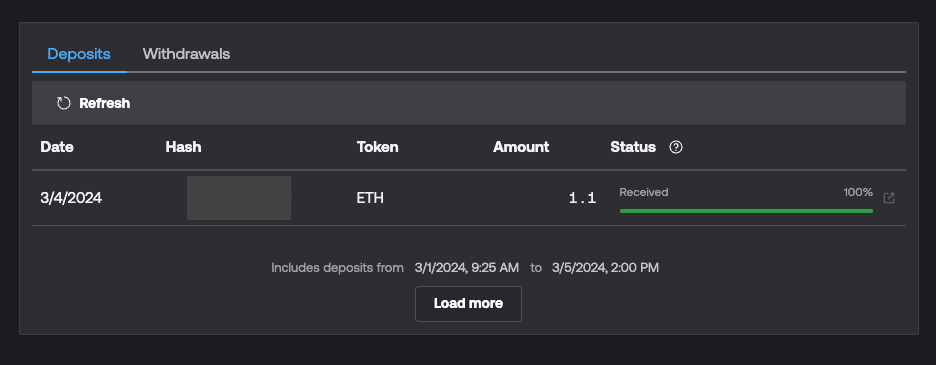Viewport: 936px width, 365px height.
Task: Click the Refresh text label
Action: (x=104, y=103)
